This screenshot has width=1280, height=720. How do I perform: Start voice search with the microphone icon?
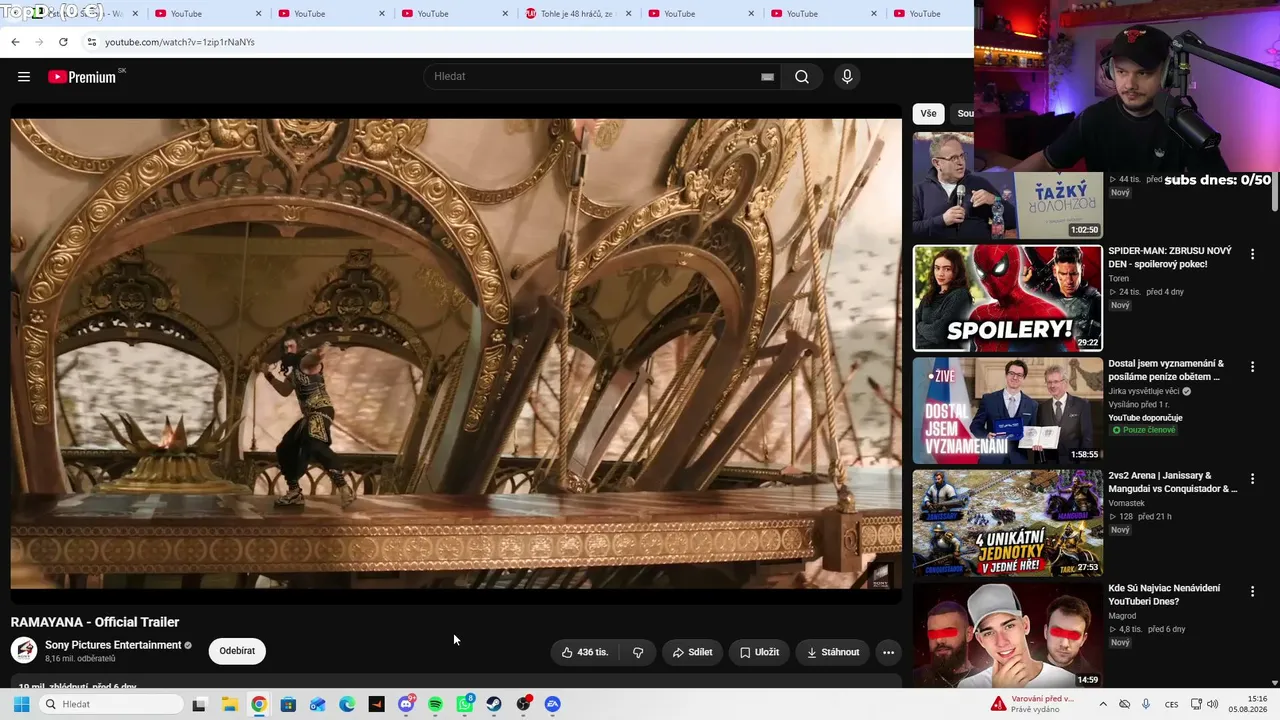[x=847, y=77]
